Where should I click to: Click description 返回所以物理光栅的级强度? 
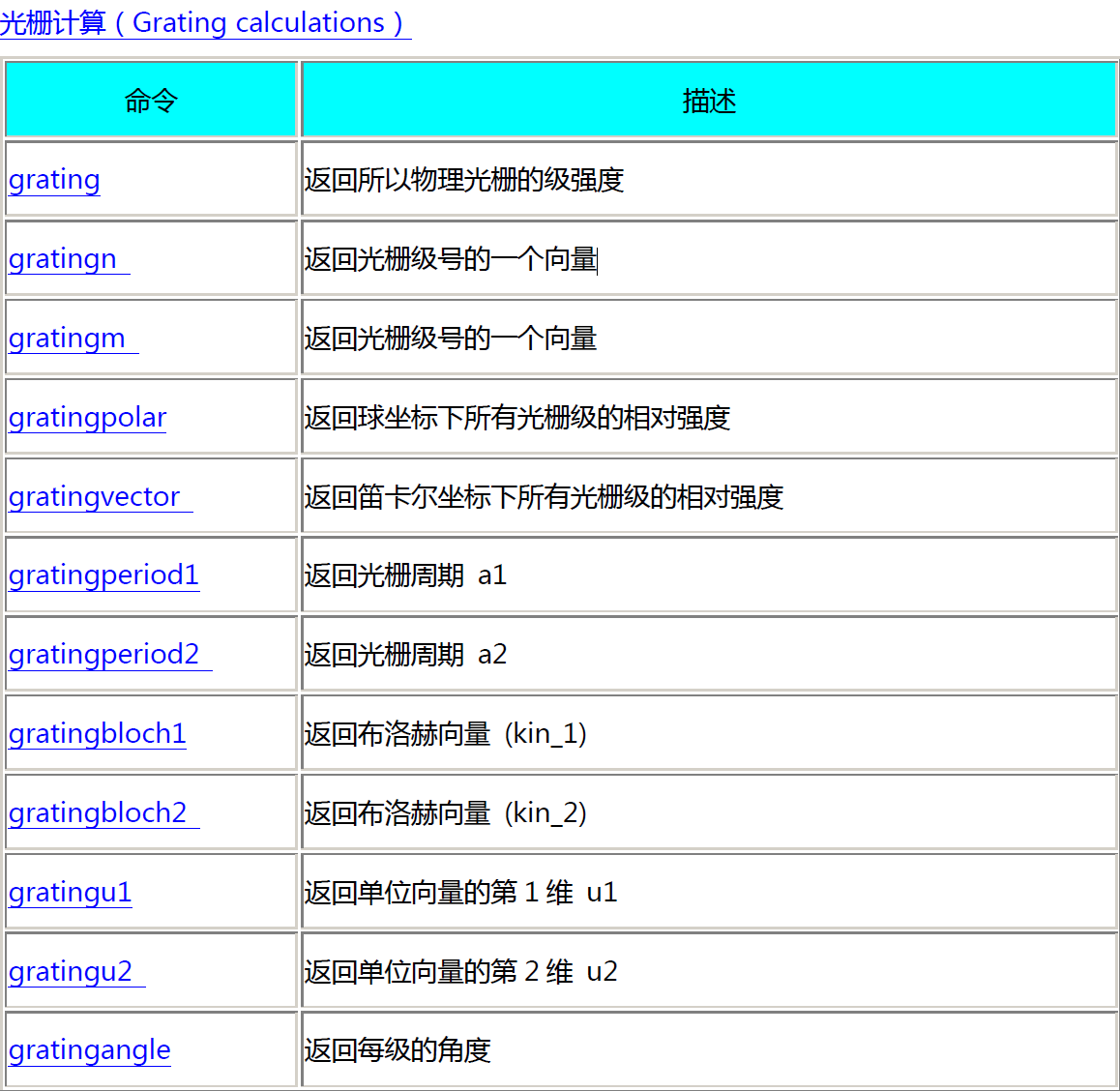click(x=464, y=180)
